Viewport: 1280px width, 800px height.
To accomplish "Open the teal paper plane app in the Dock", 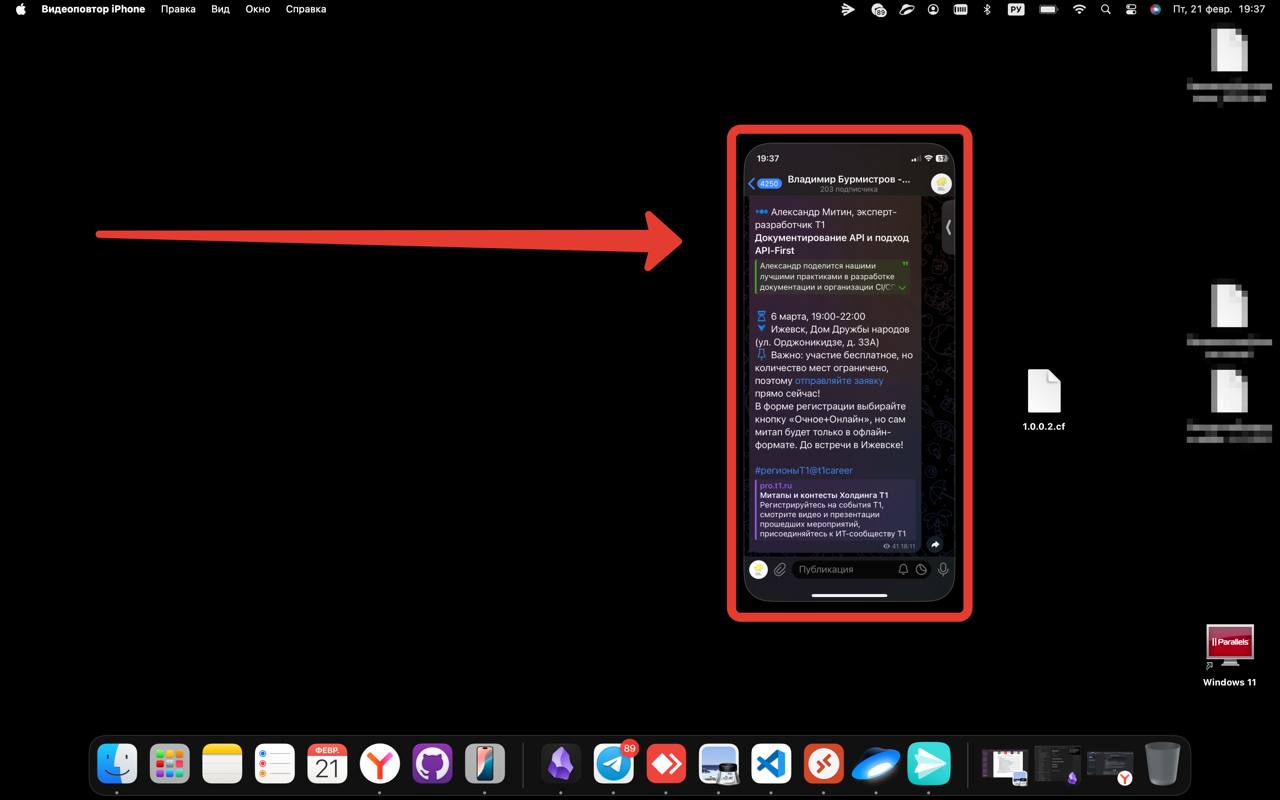I will click(x=929, y=765).
